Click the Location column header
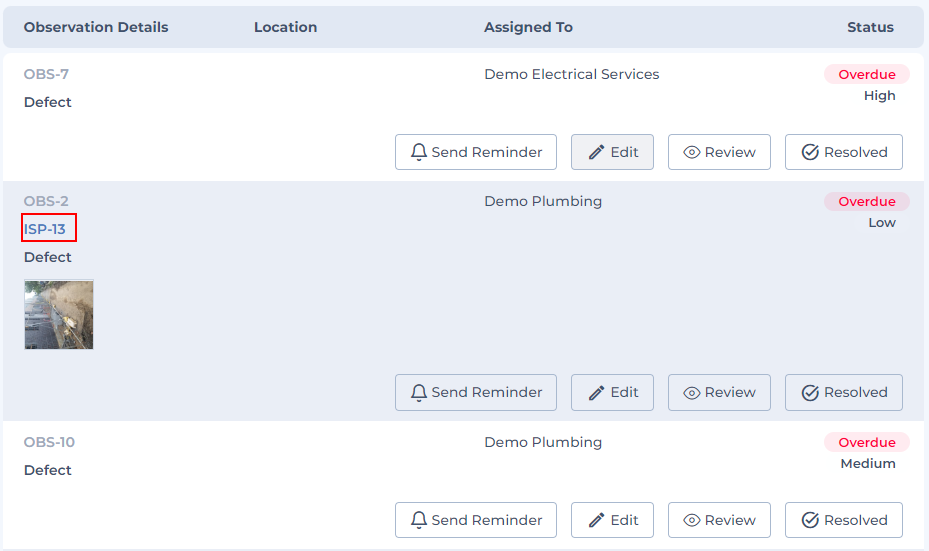The width and height of the screenshot is (929, 551). click(x=285, y=27)
